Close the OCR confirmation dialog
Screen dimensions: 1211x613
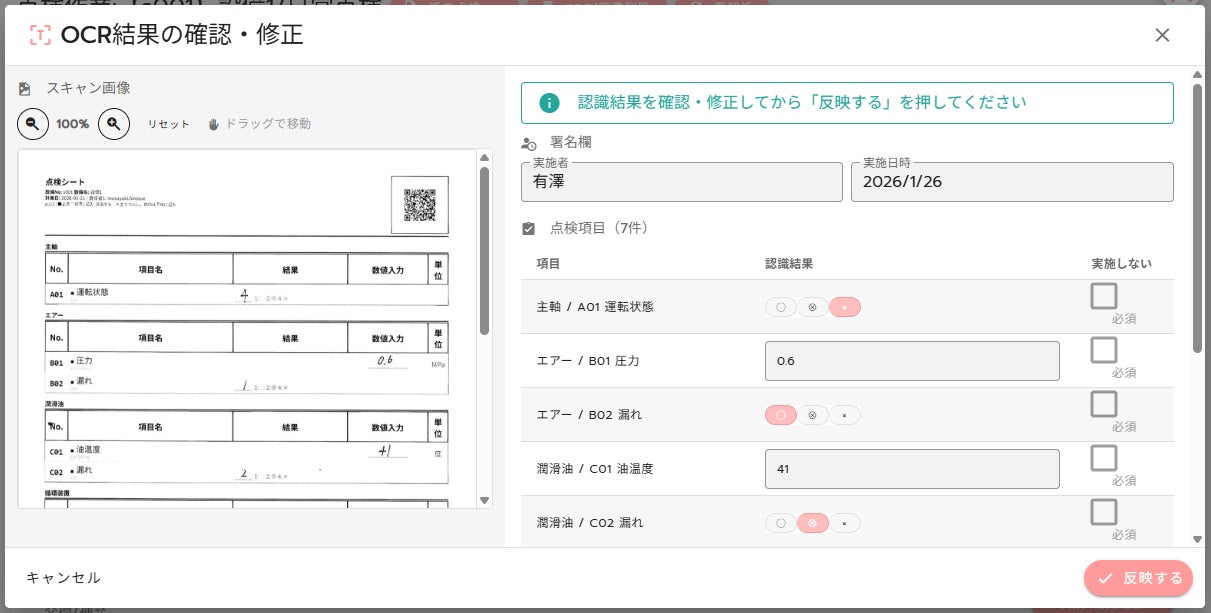click(x=1162, y=35)
